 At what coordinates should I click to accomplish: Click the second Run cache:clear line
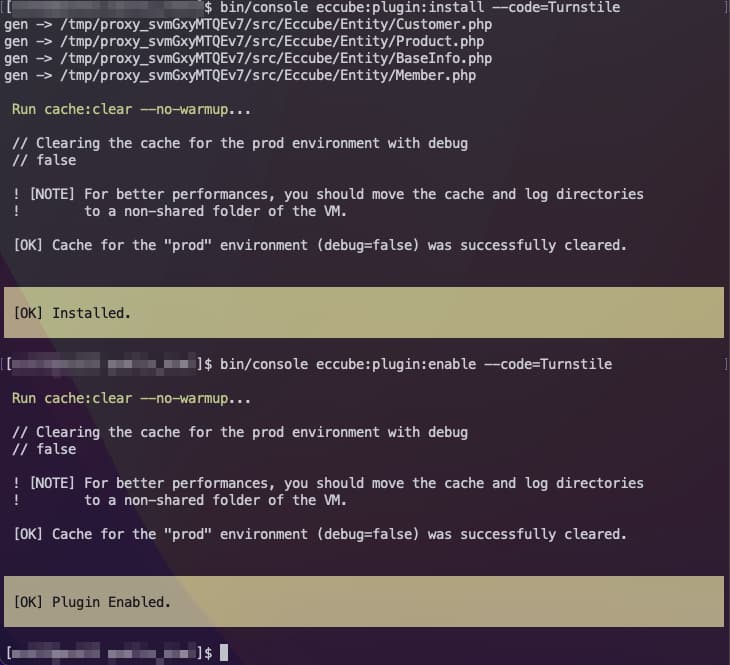[x=131, y=399]
